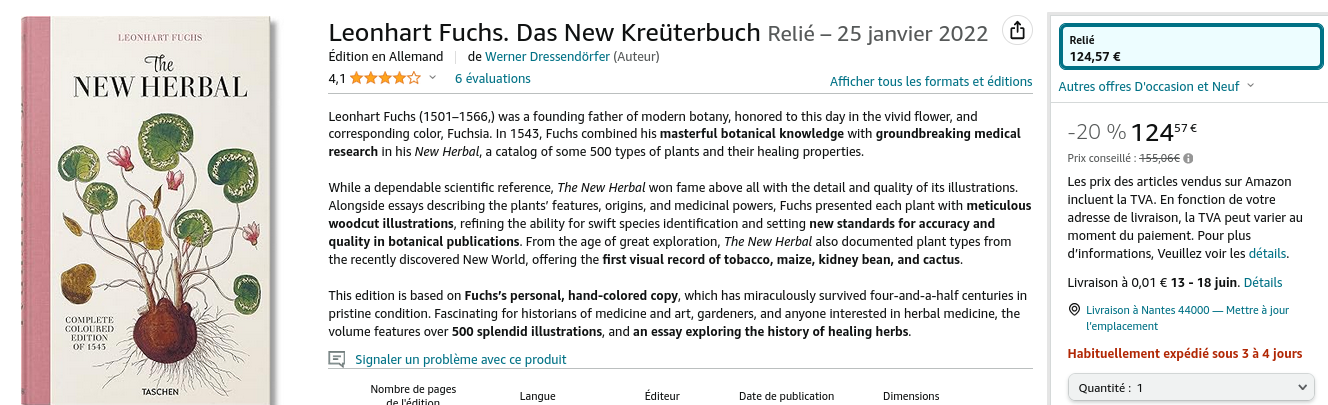Click the Langue detail heading
Image resolution: width=1328 pixels, height=405 pixels.
coord(537,396)
